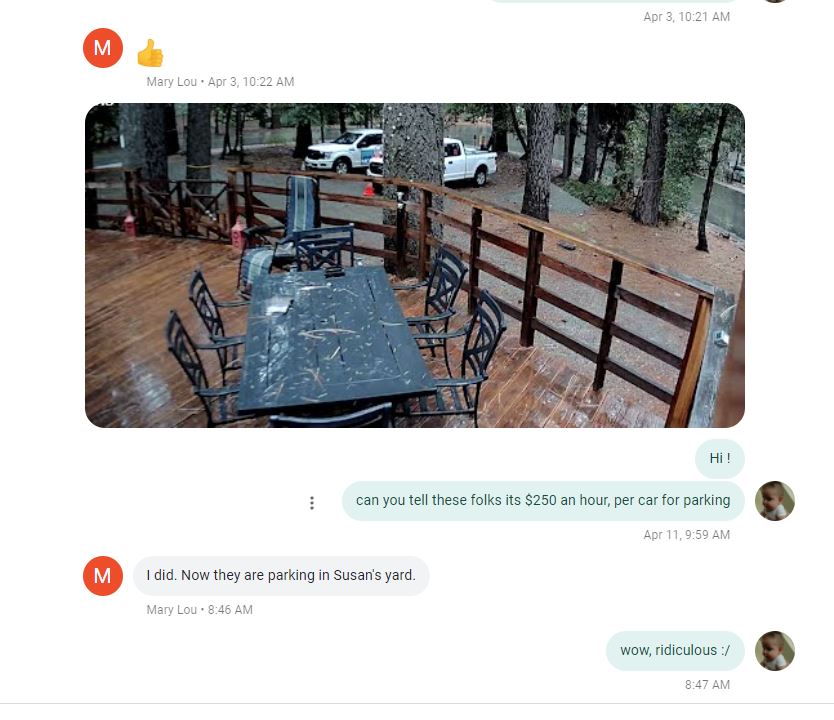
Task: Select the "$250 an hour" parking message bubble
Action: [x=543, y=501]
